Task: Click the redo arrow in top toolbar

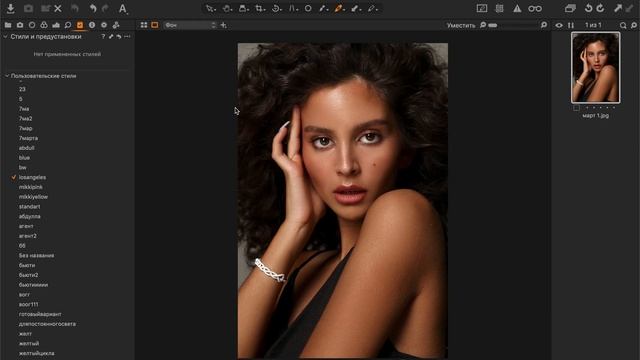Action: click(x=105, y=8)
